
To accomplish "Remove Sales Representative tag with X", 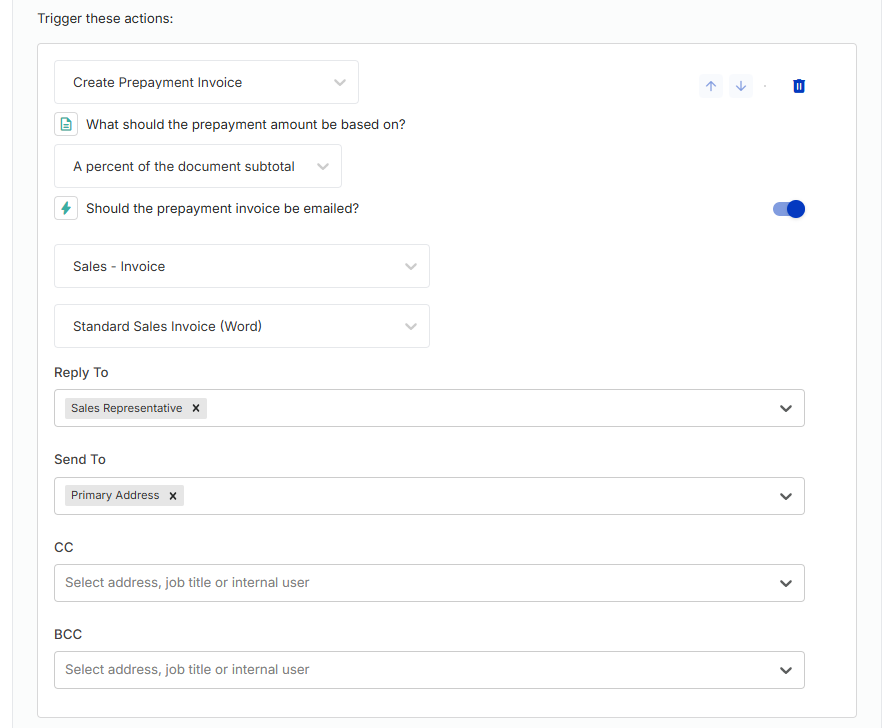I will coord(196,408).
